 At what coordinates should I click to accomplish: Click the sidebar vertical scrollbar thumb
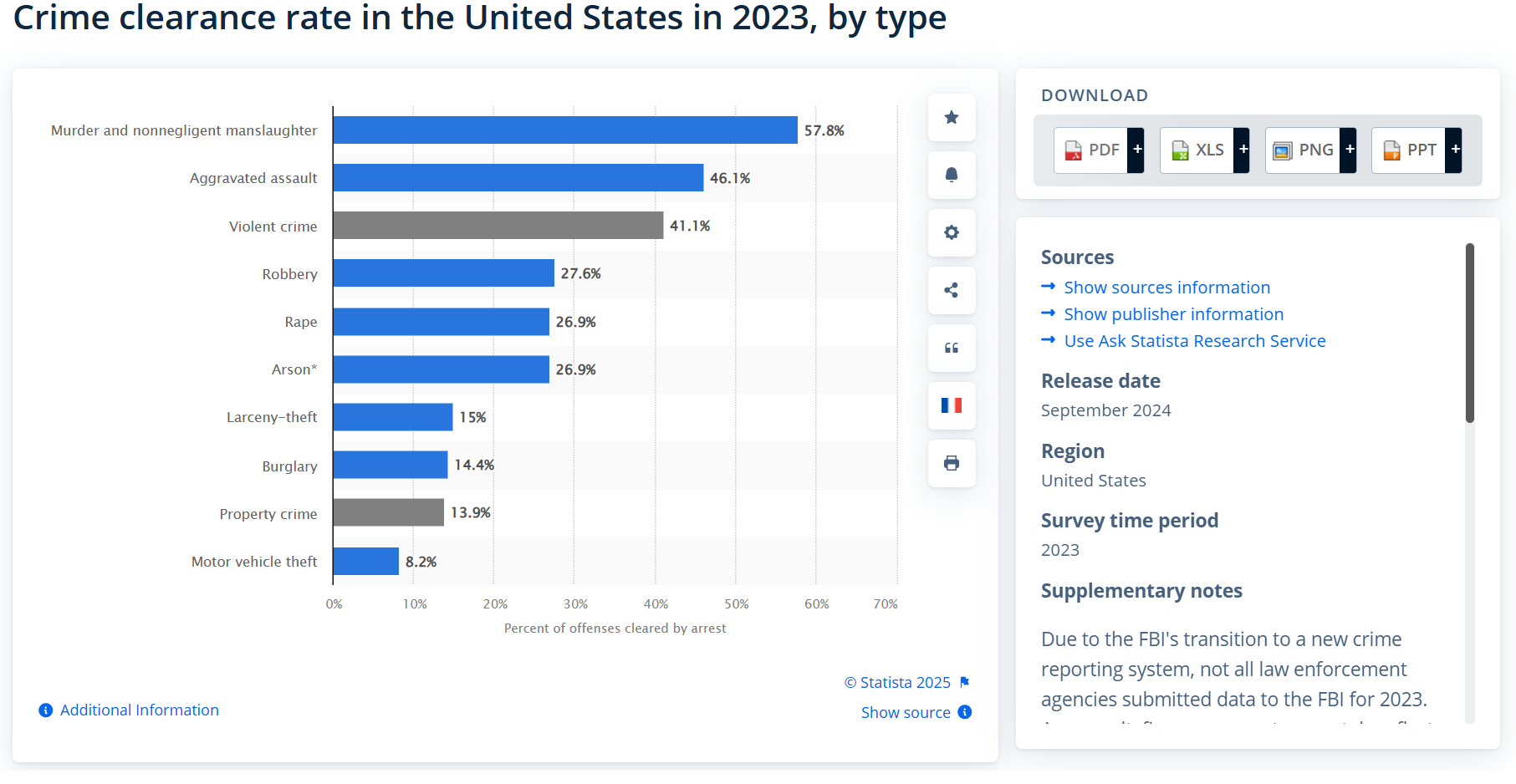pyautogui.click(x=1469, y=333)
